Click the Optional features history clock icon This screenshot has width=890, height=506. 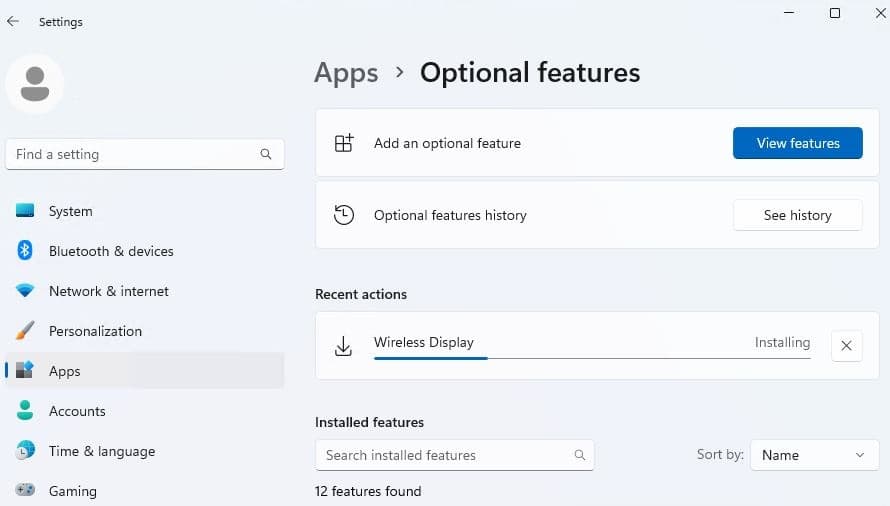(x=344, y=215)
